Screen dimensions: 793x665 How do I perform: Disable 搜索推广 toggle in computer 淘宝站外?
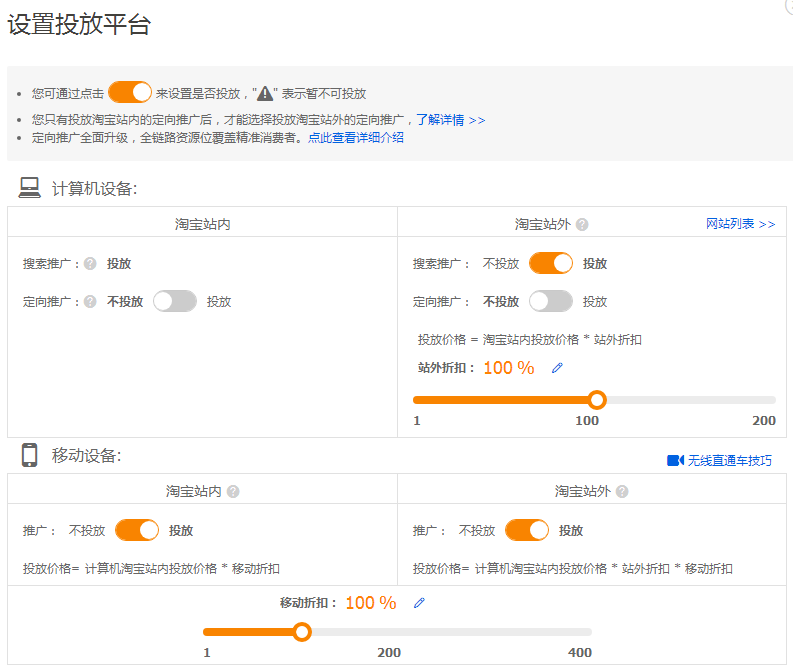click(x=551, y=264)
